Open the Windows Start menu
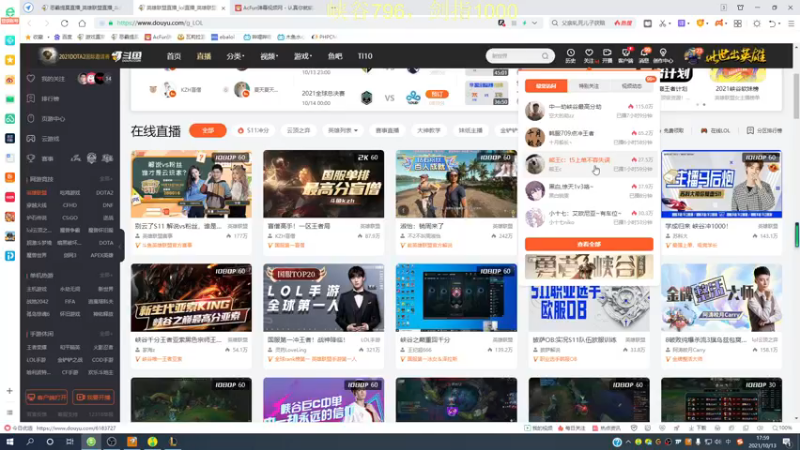This screenshot has width=800, height=450. click(x=10, y=442)
